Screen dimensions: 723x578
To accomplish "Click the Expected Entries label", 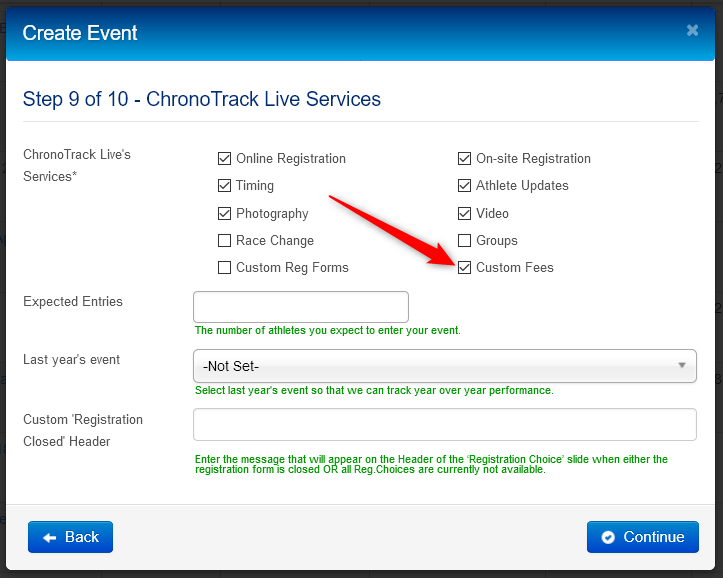I will [x=73, y=301].
